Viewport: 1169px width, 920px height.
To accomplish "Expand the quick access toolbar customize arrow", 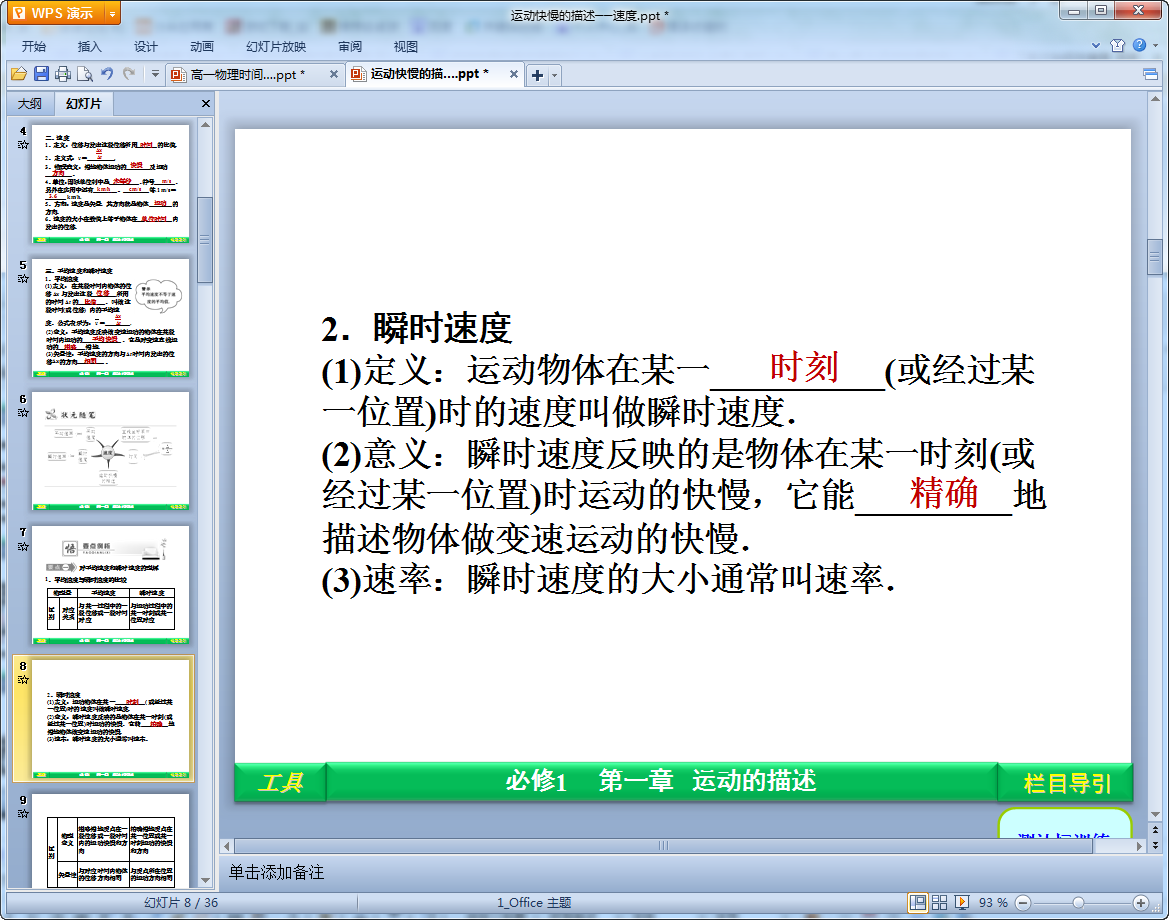I will coord(155,74).
